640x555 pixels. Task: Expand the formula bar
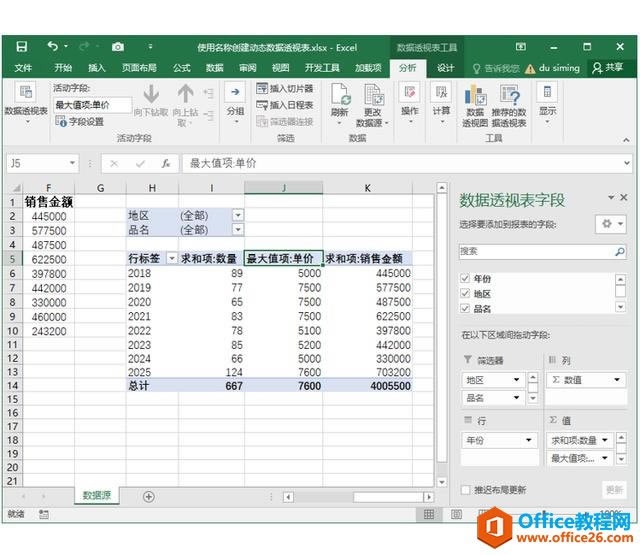pos(627,163)
